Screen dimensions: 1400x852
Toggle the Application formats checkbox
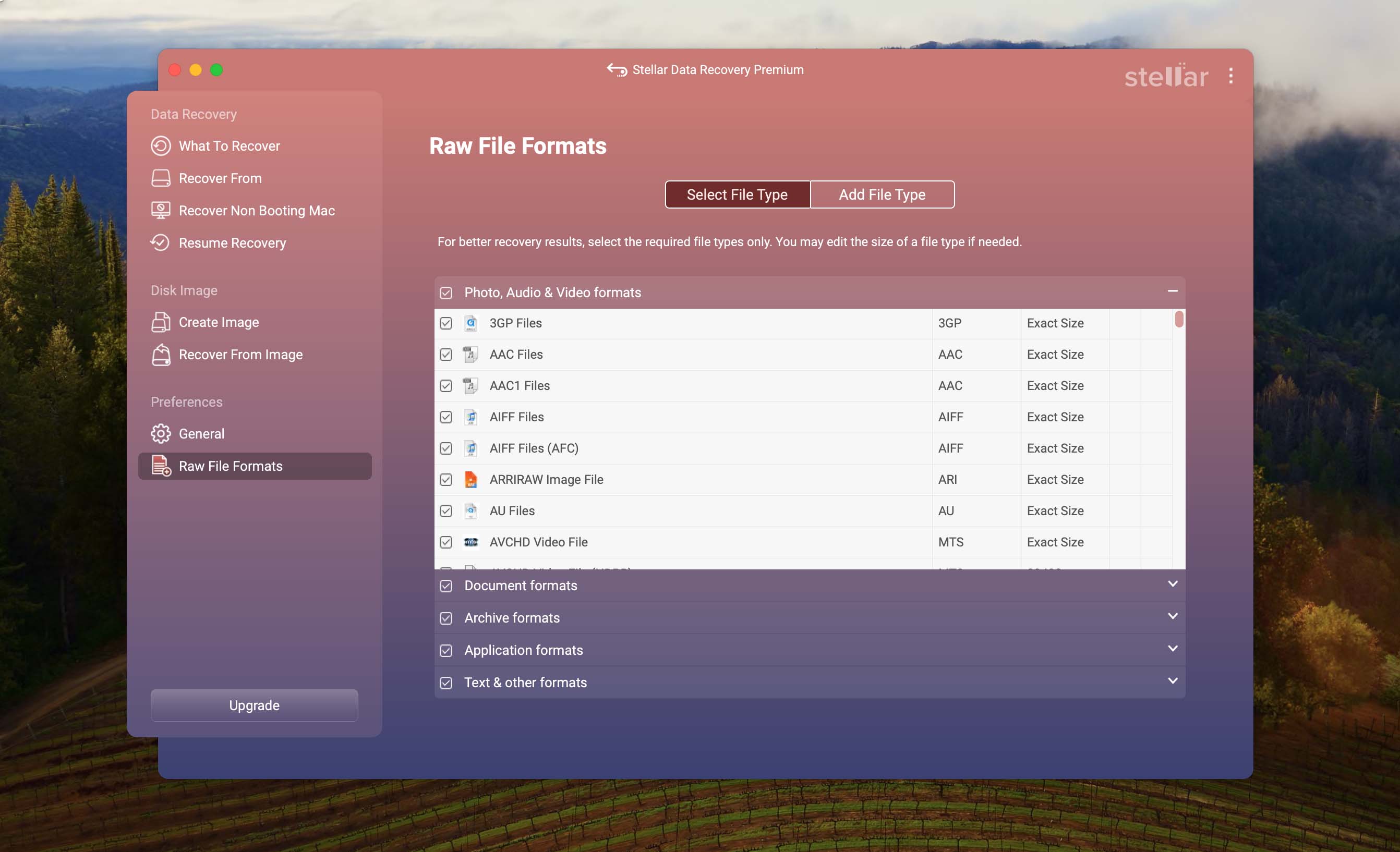click(x=446, y=650)
